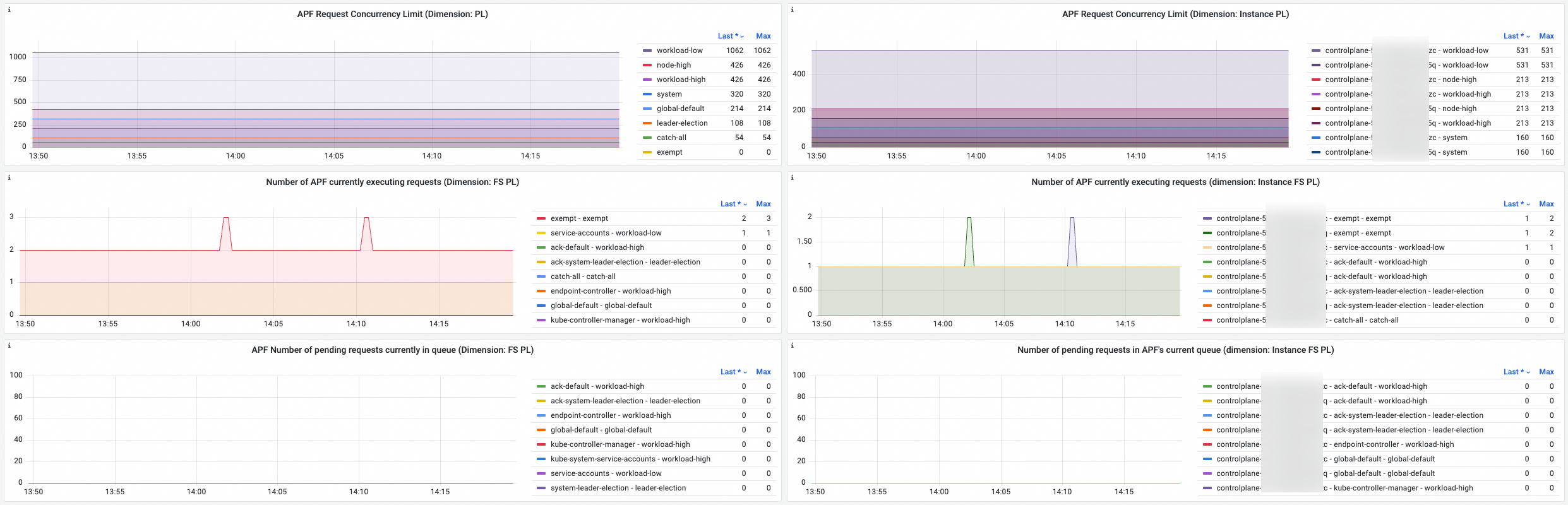
Task: Click info icon on executing requests (dimension: Instance FS PL) panel
Action: pyautogui.click(x=792, y=178)
